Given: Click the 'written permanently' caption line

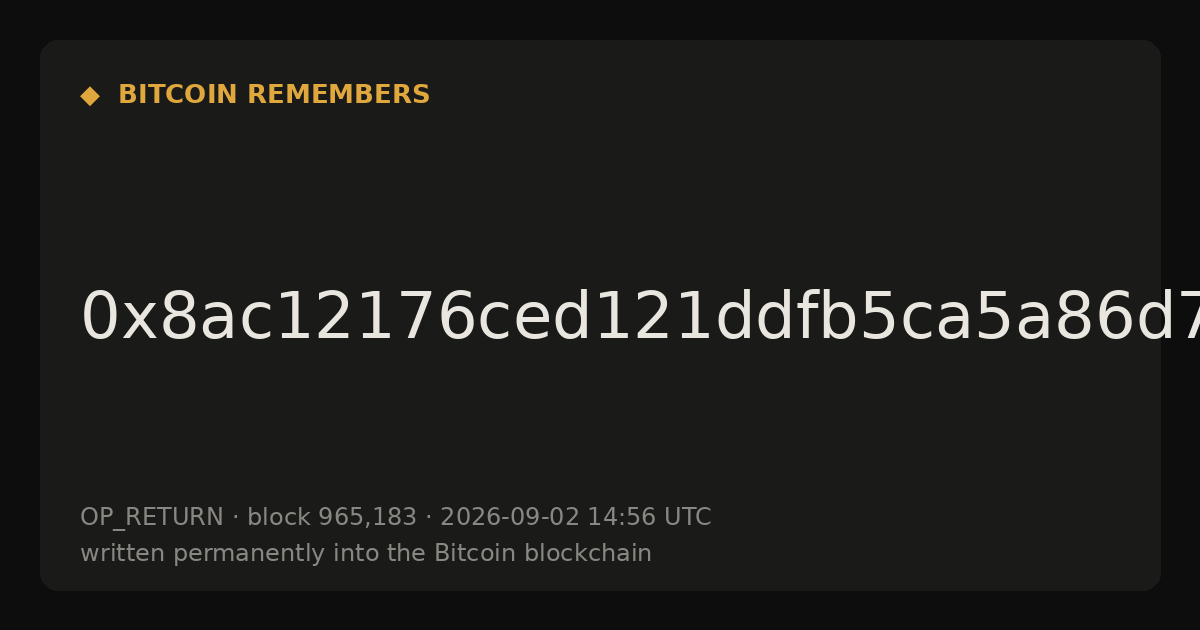Looking at the screenshot, I should (366, 554).
